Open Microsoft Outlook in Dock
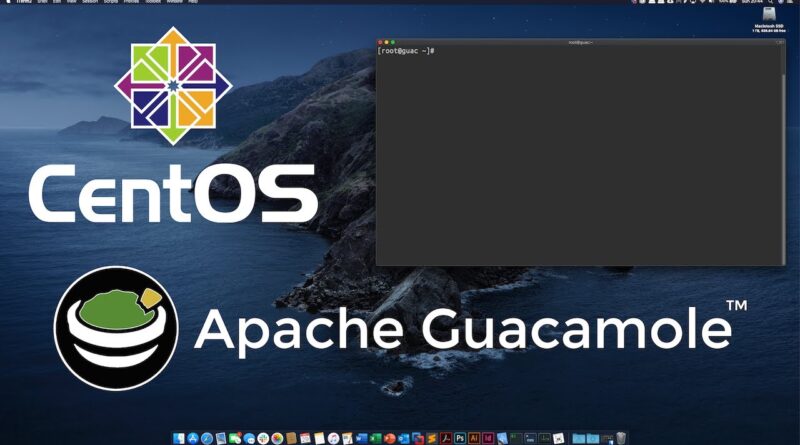Screen dimensions: 800x445 coord(404,438)
